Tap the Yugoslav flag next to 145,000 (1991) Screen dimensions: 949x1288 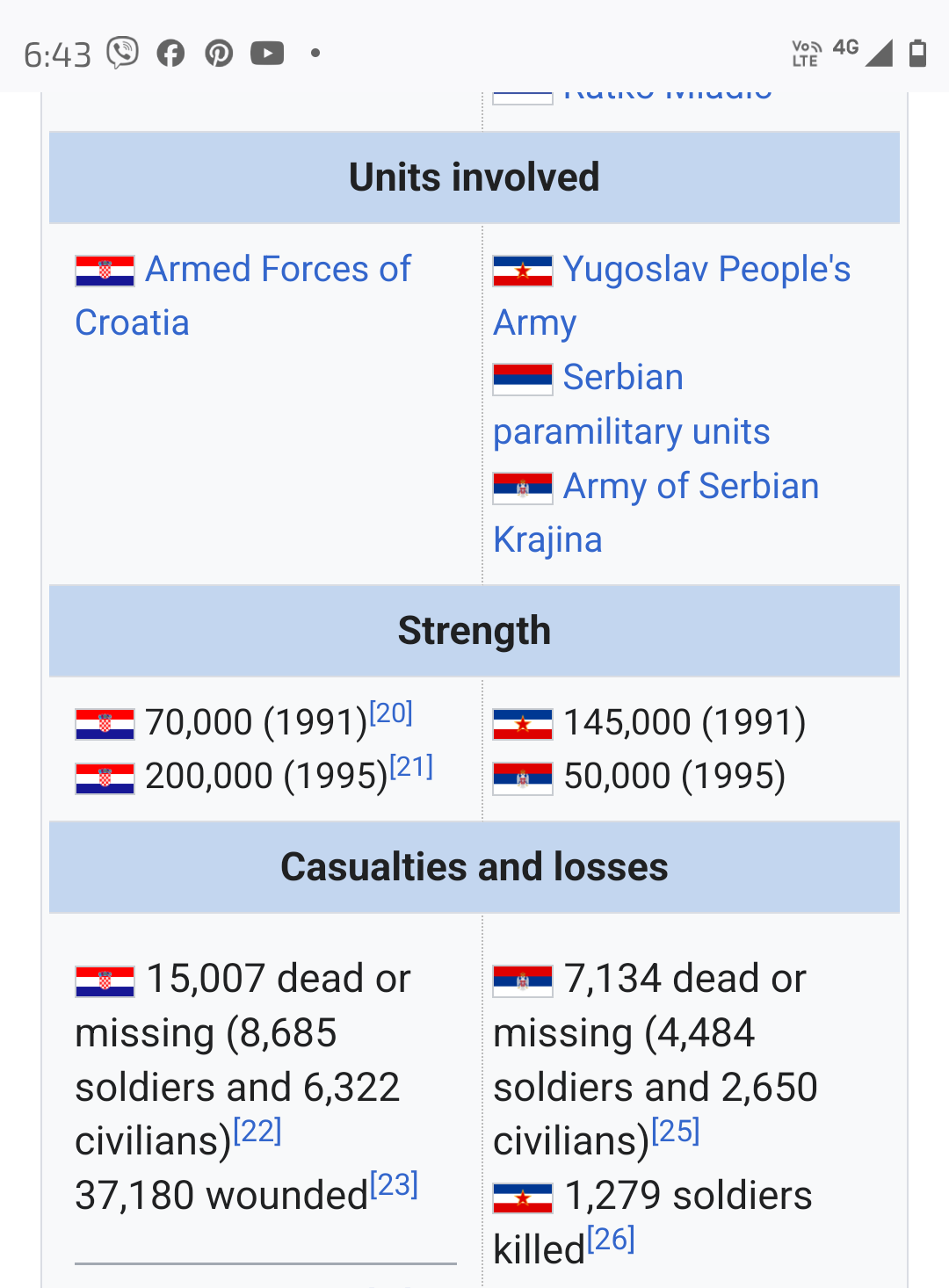point(523,724)
